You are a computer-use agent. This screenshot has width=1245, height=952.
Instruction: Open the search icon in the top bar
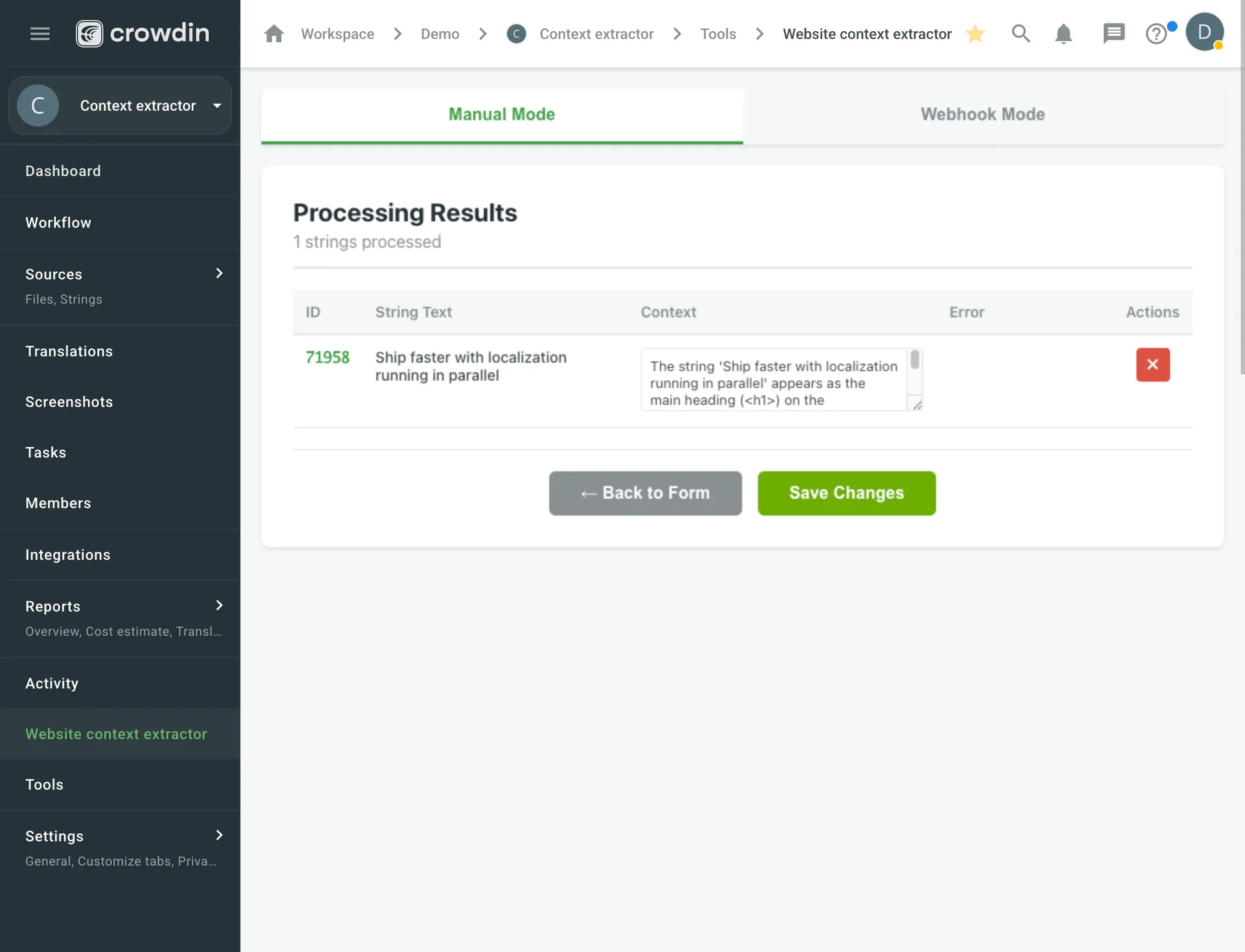(1020, 33)
